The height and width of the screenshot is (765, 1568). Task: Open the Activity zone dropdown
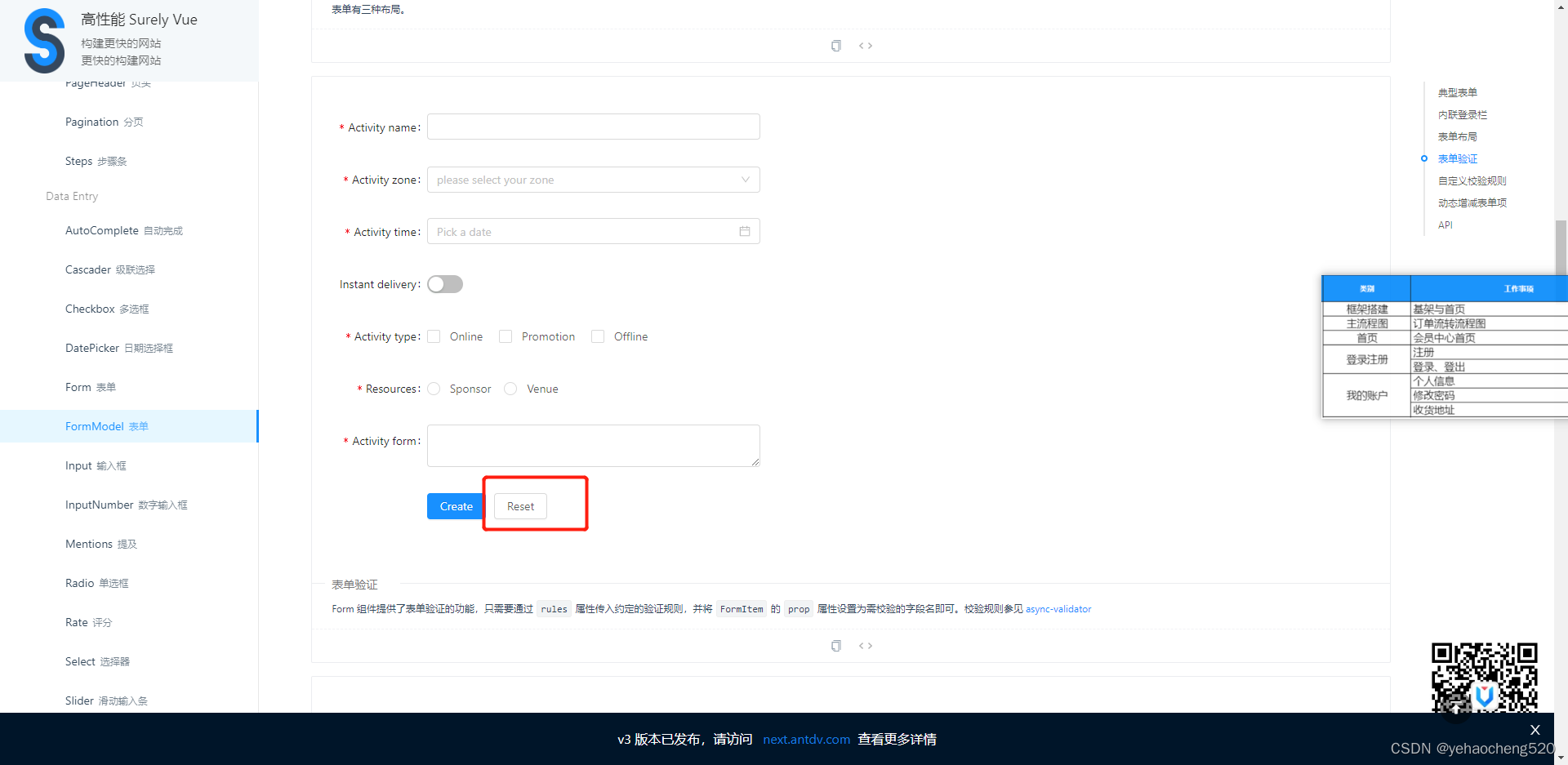(x=594, y=180)
